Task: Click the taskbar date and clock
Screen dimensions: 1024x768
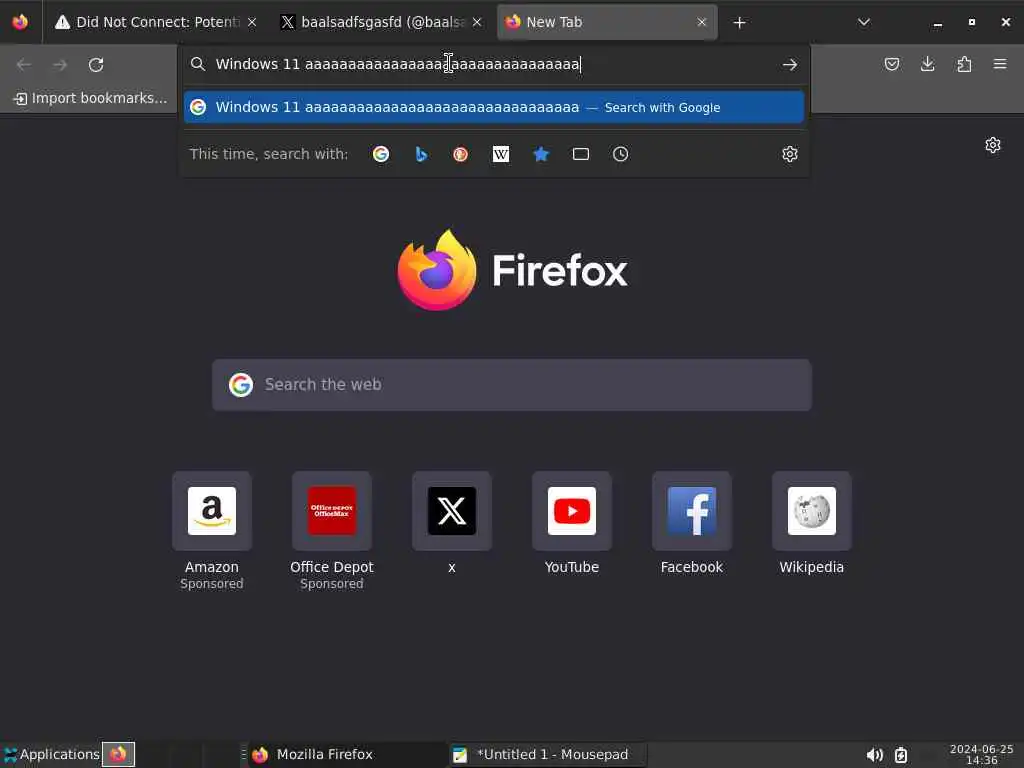Action: (x=982, y=754)
